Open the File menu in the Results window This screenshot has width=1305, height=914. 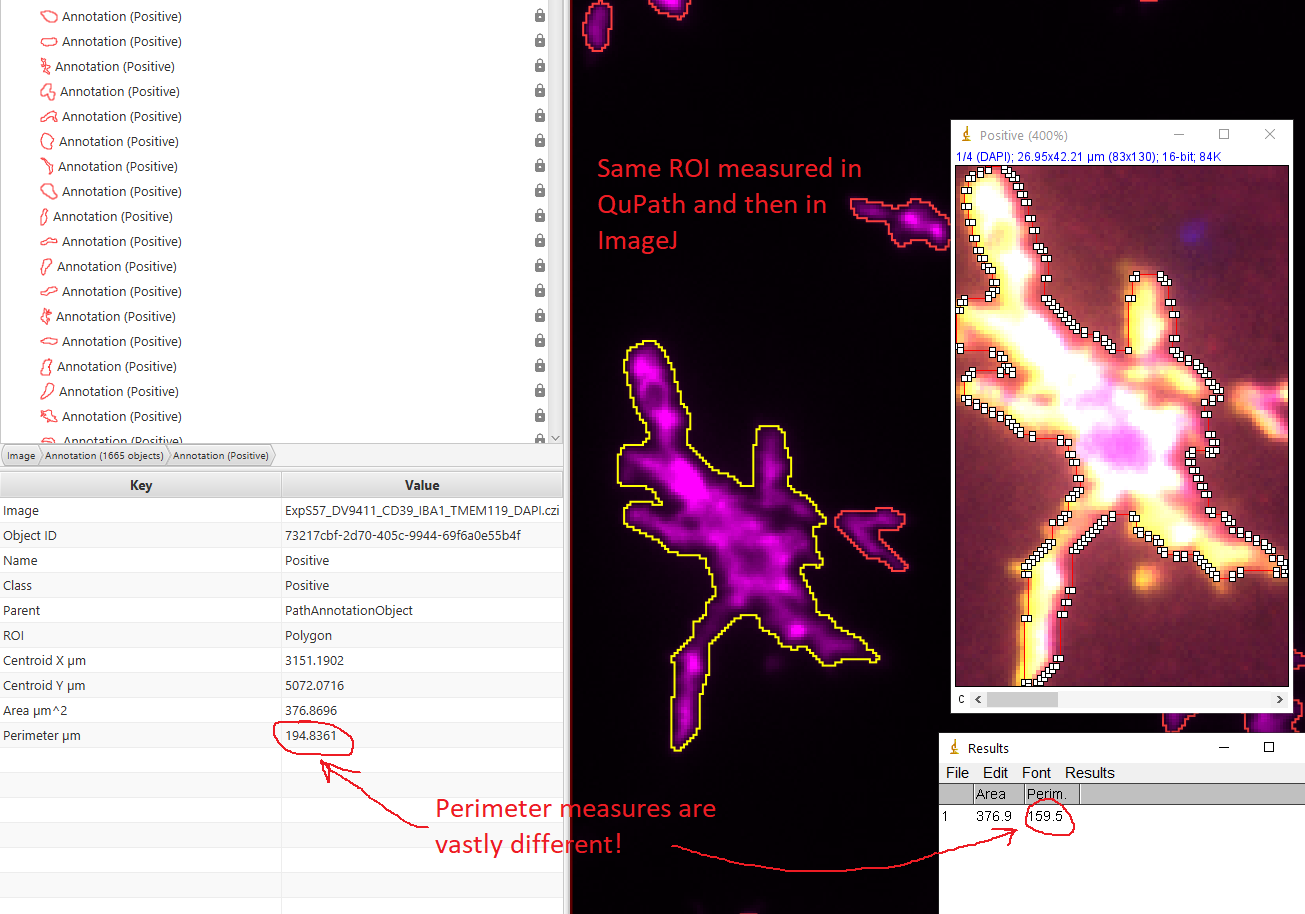(957, 772)
